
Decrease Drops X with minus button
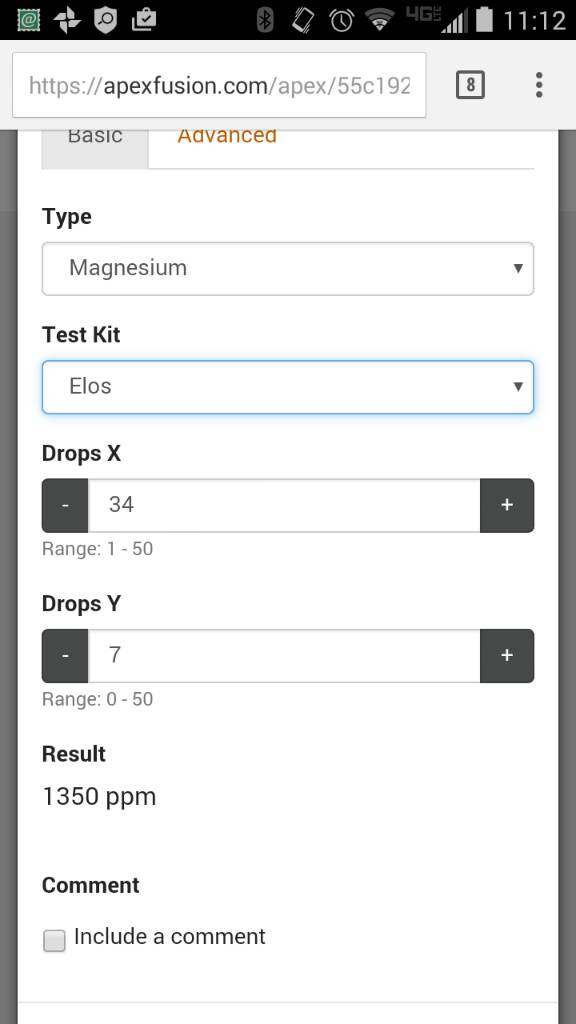tap(65, 505)
